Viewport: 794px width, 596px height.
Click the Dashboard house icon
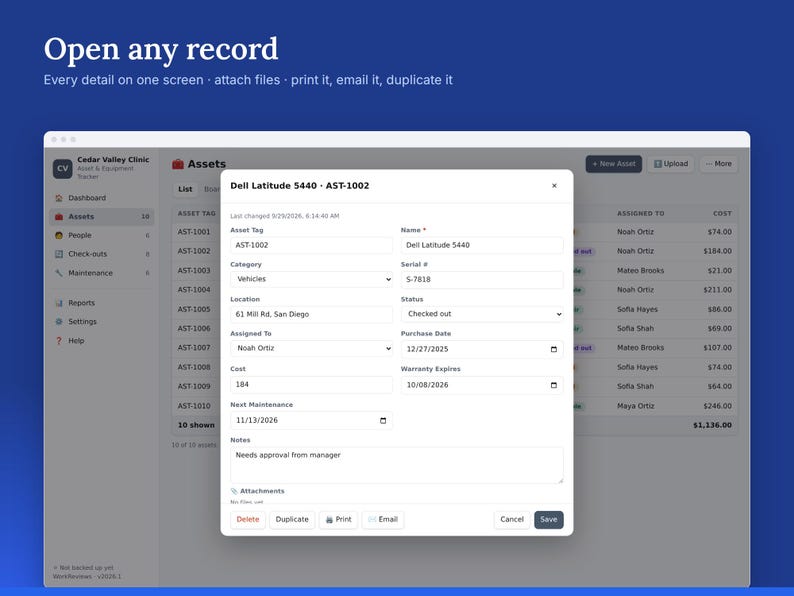pyautogui.click(x=59, y=198)
